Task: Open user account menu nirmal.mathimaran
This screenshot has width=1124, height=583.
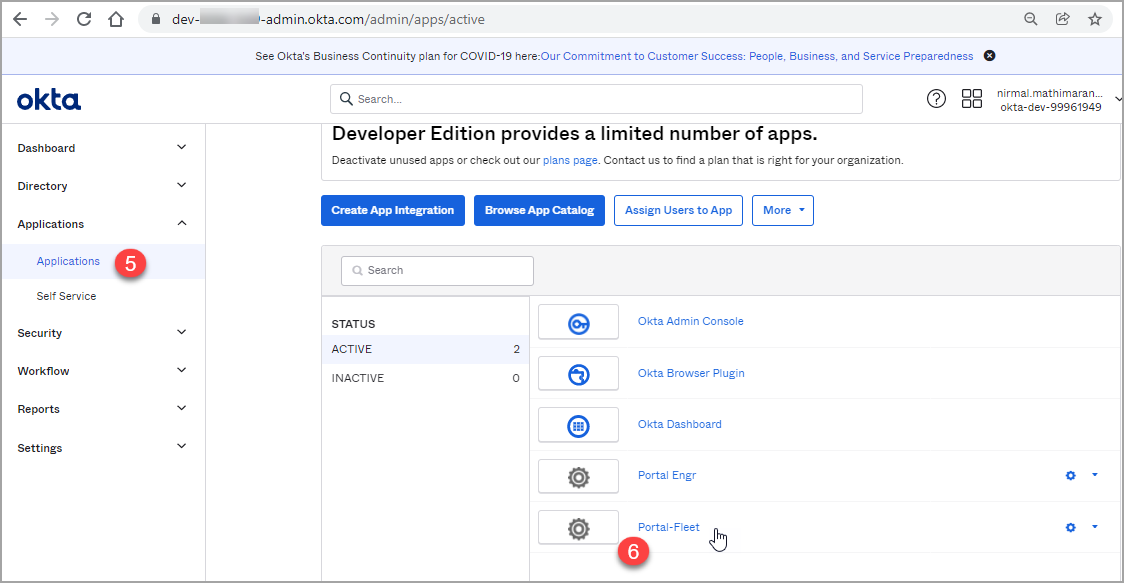Action: (1058, 100)
